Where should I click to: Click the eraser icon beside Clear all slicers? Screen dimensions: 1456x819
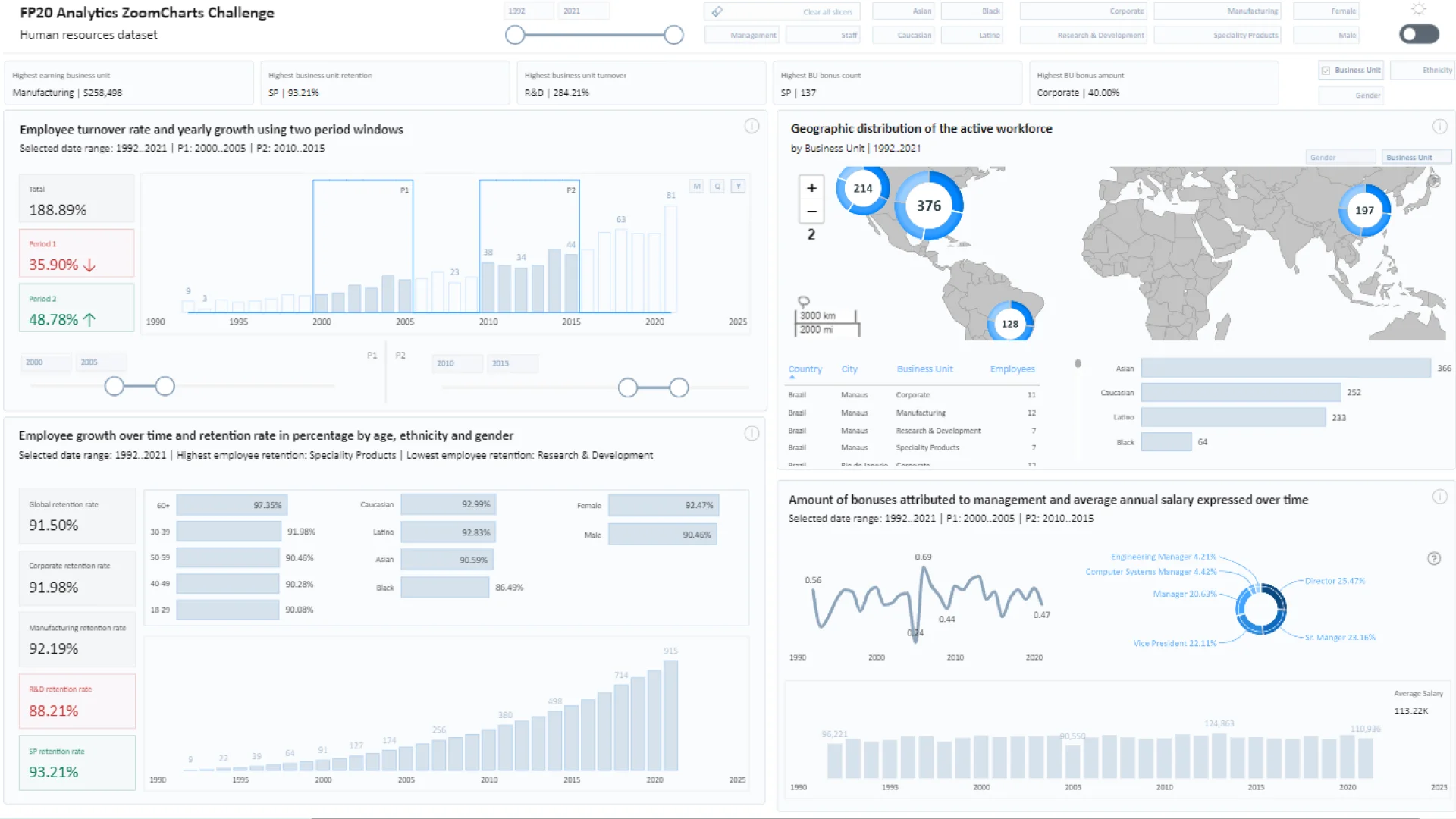(x=717, y=11)
